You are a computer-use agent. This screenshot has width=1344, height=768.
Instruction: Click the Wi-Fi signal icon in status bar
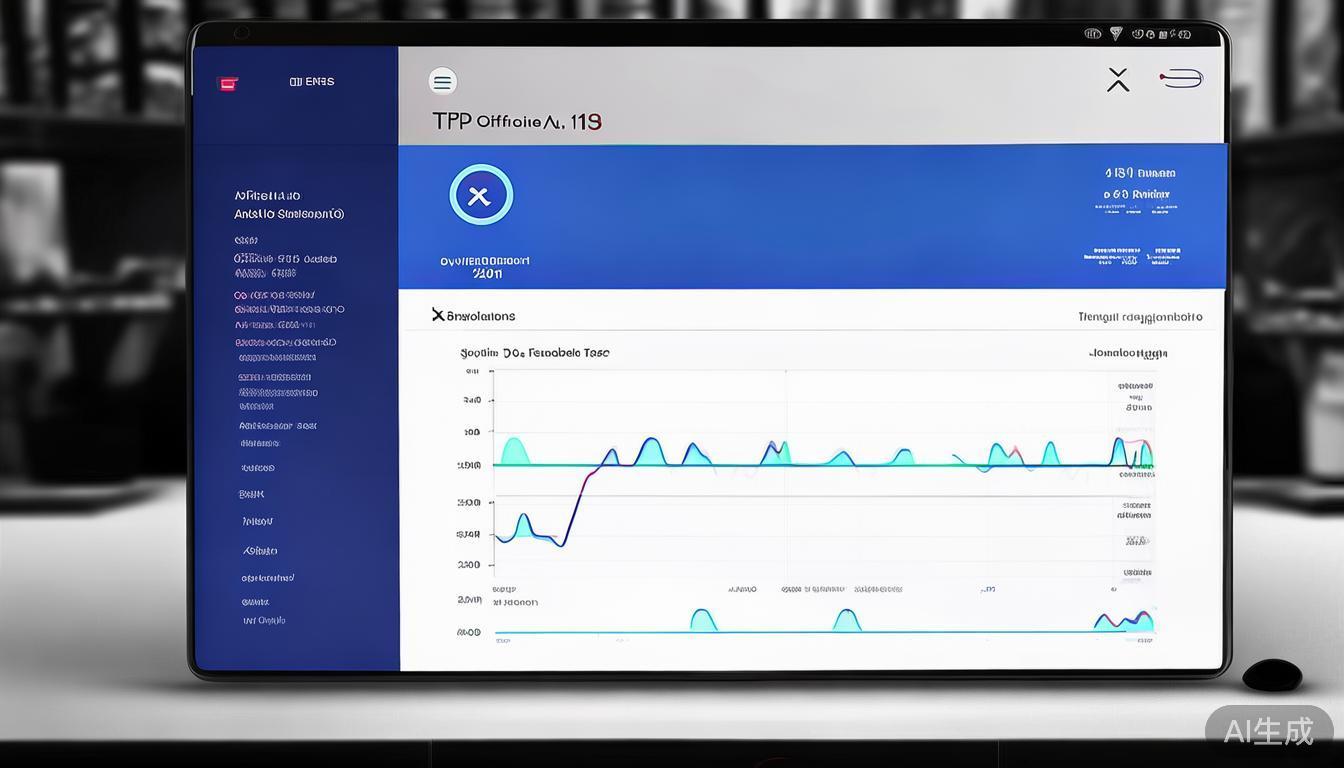1116,34
